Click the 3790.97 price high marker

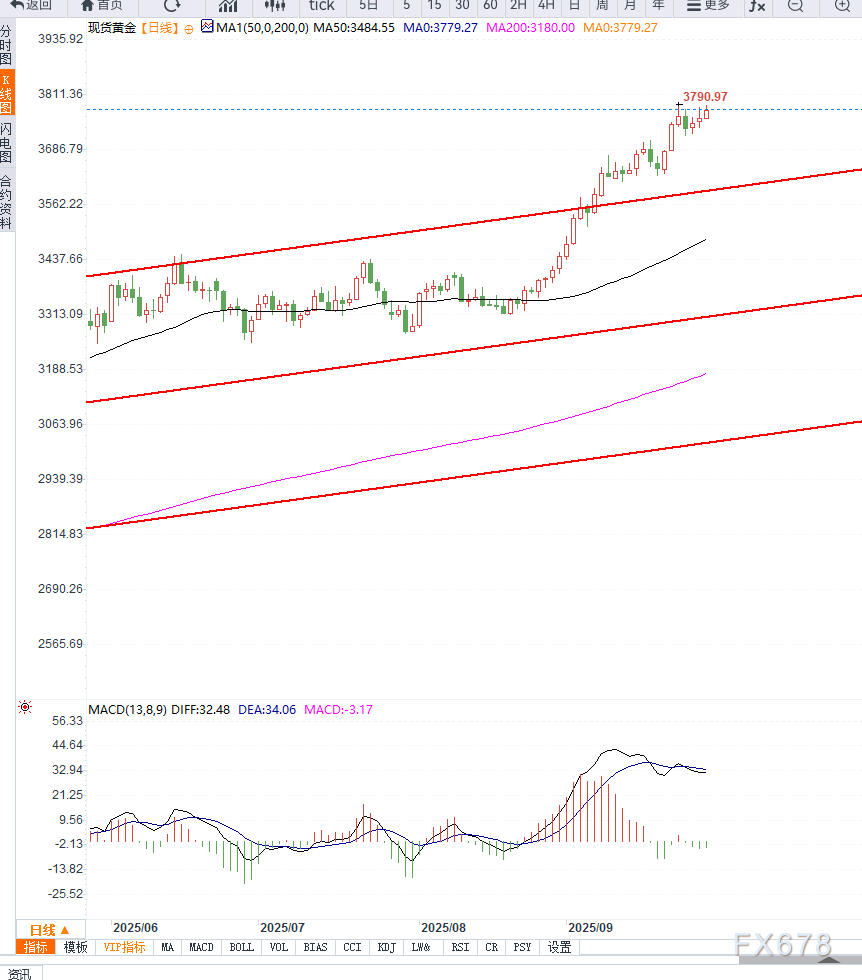pyautogui.click(x=704, y=97)
